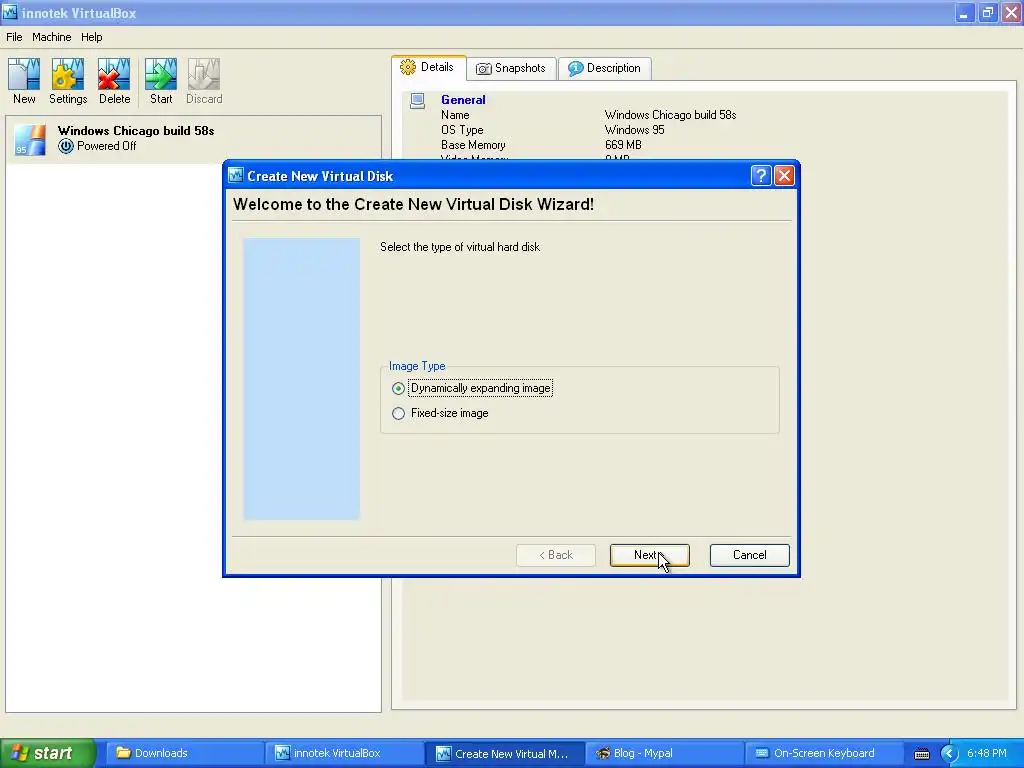
Task: Open the Windows start menu
Action: tap(47, 753)
